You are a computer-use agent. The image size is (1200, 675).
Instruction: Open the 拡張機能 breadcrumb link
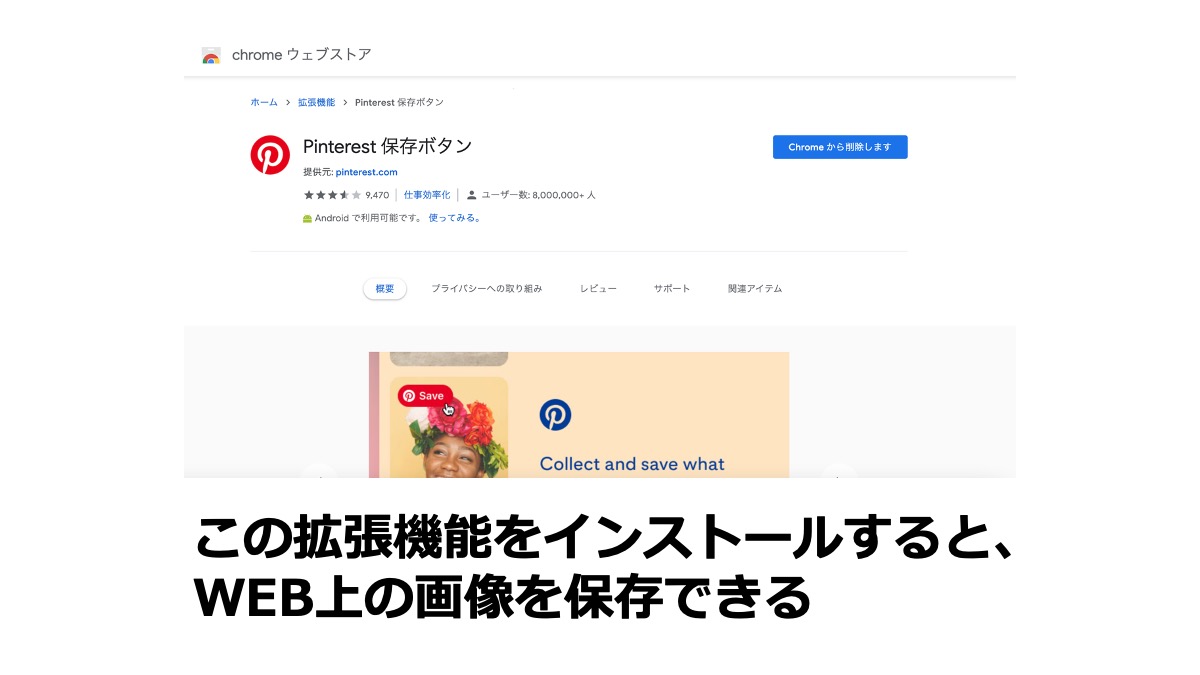[316, 102]
